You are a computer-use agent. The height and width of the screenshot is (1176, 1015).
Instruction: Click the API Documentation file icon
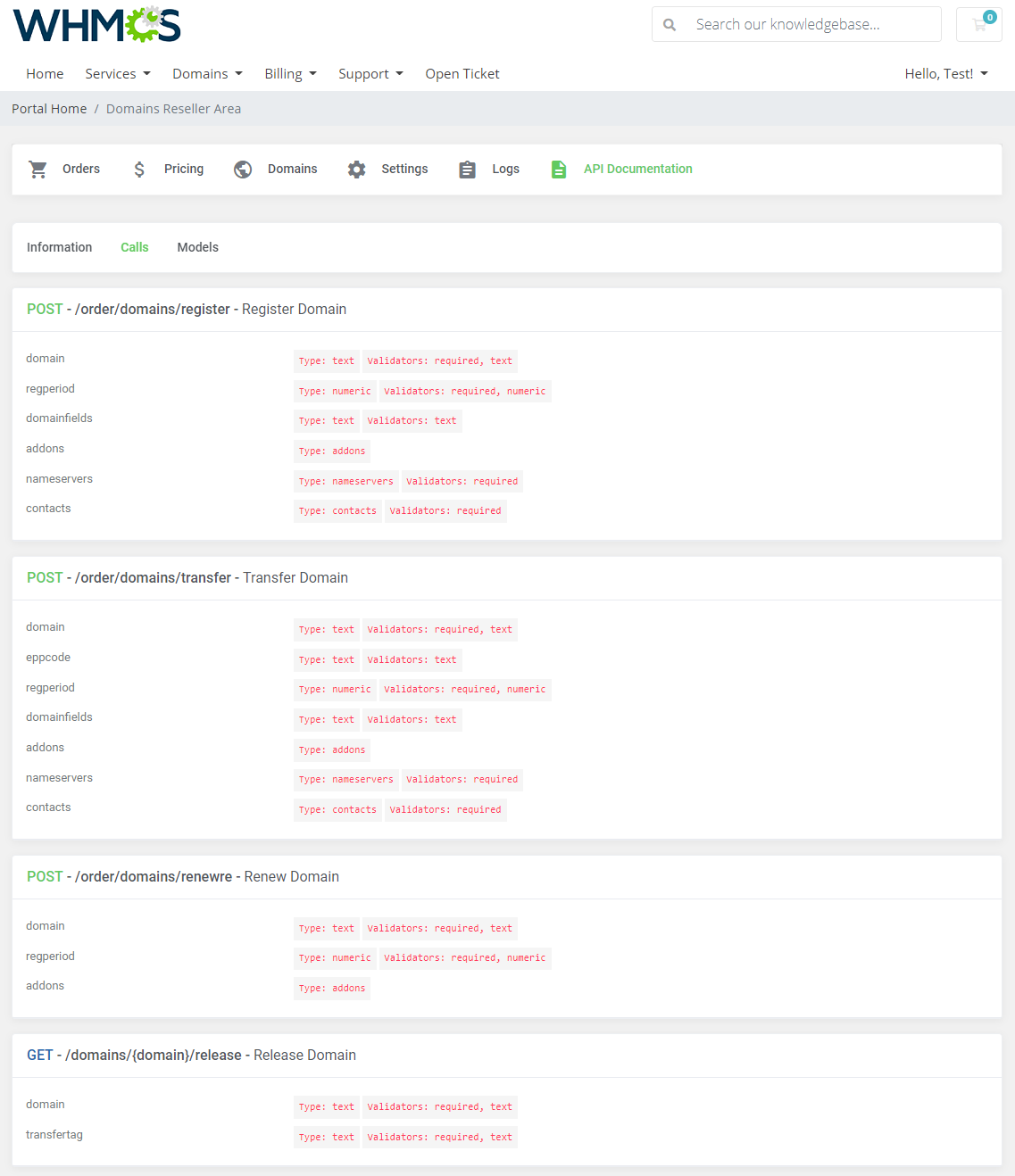(559, 169)
